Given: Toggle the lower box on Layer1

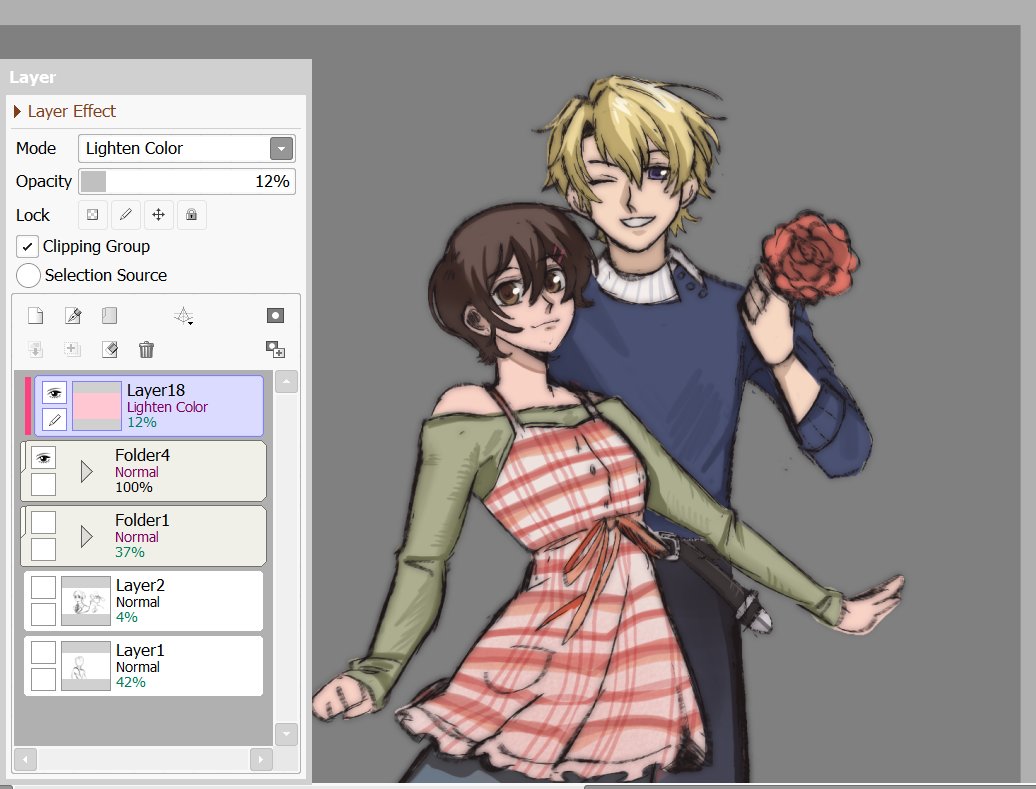Looking at the screenshot, I should [x=44, y=679].
